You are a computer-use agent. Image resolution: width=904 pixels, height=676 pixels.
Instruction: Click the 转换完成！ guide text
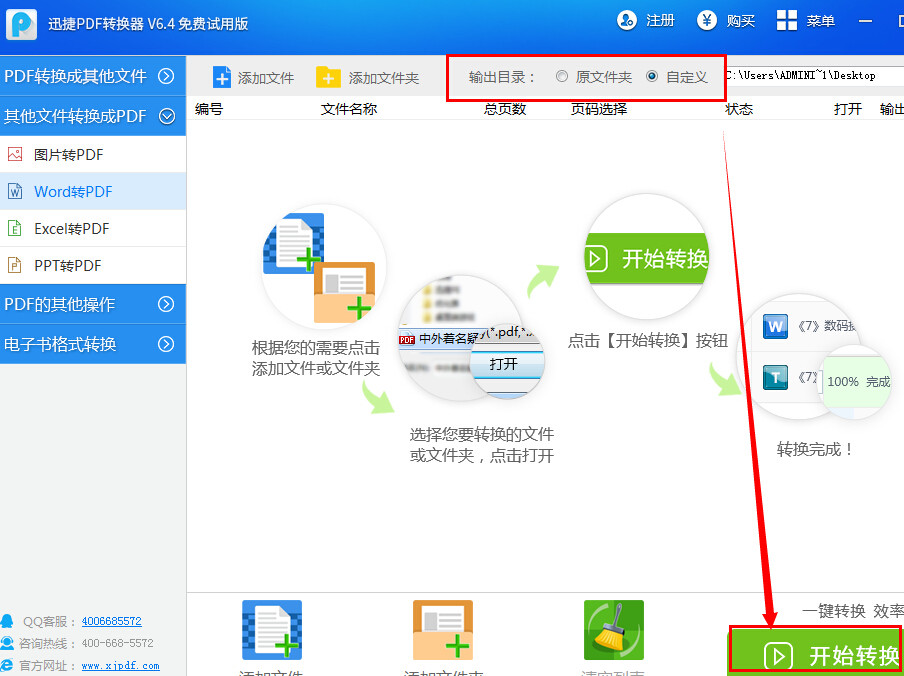tap(815, 450)
